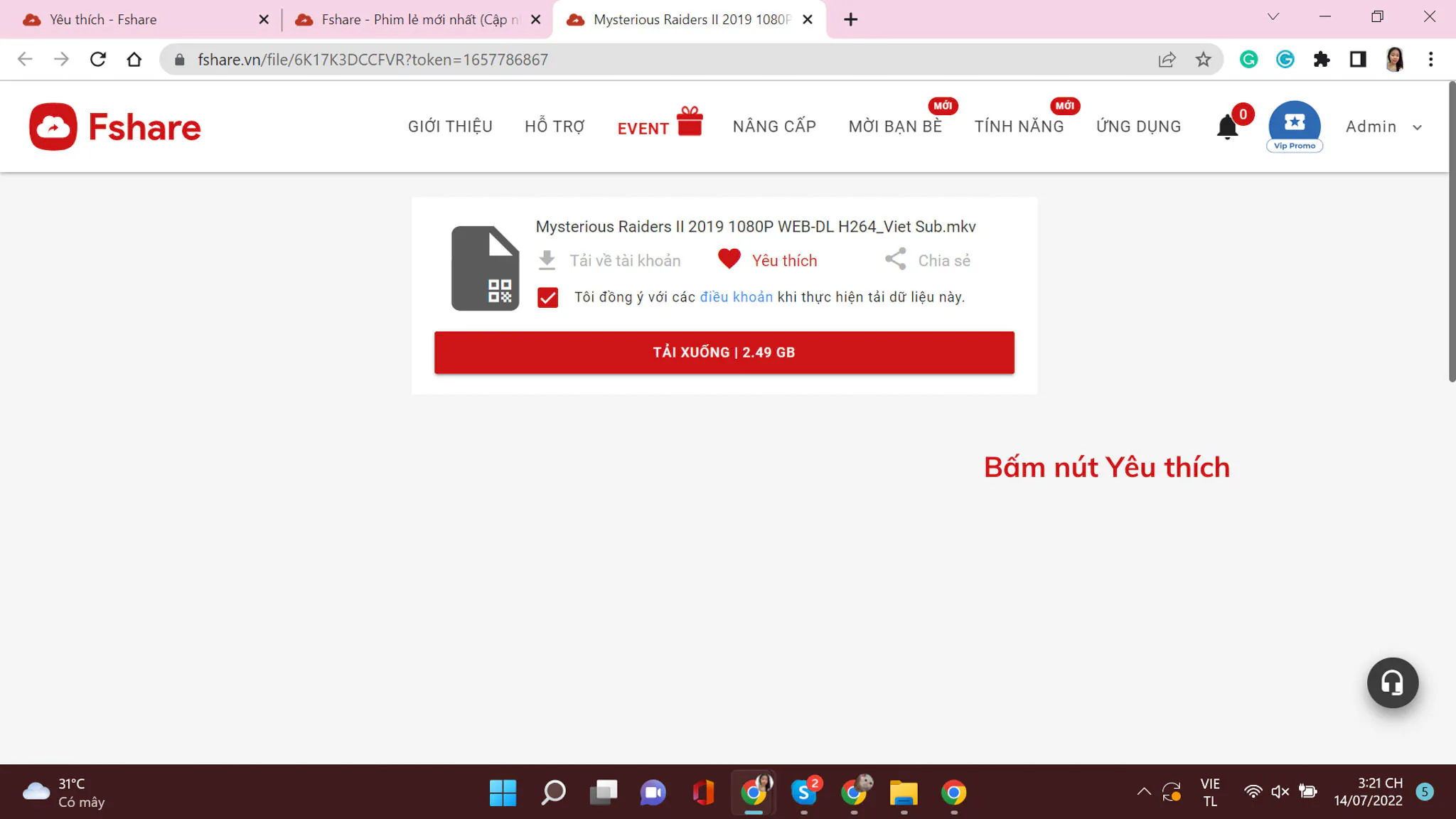Click the red heart Yêu thích icon
This screenshot has width=1456, height=819.
click(729, 259)
